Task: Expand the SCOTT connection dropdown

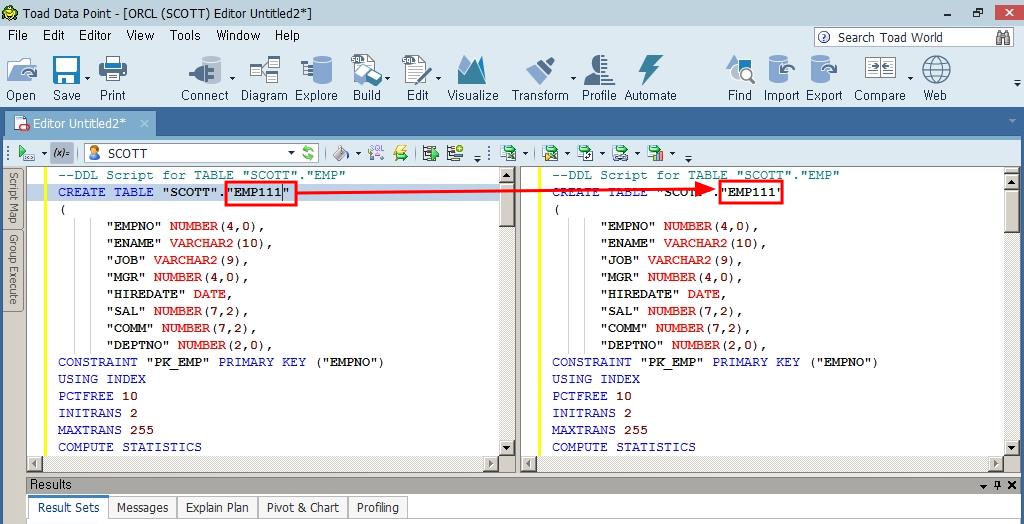Action: pyautogui.click(x=291, y=153)
